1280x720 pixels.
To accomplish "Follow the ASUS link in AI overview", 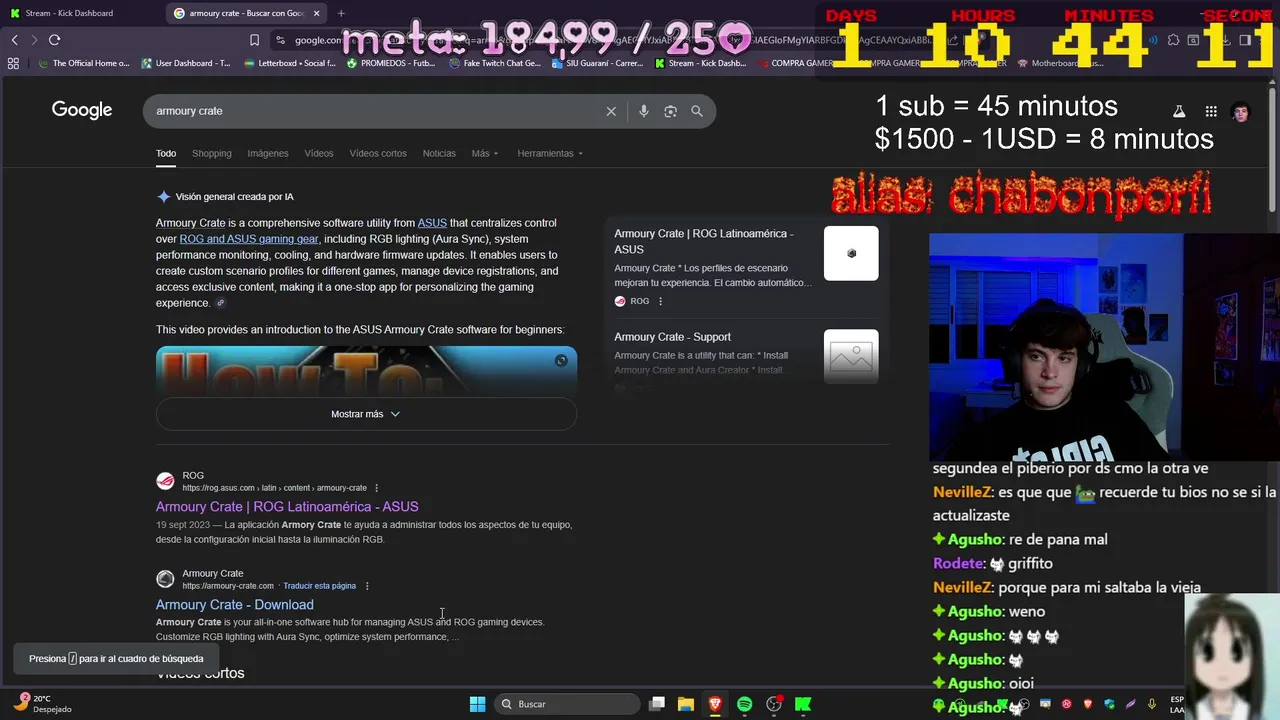I will tap(432, 223).
